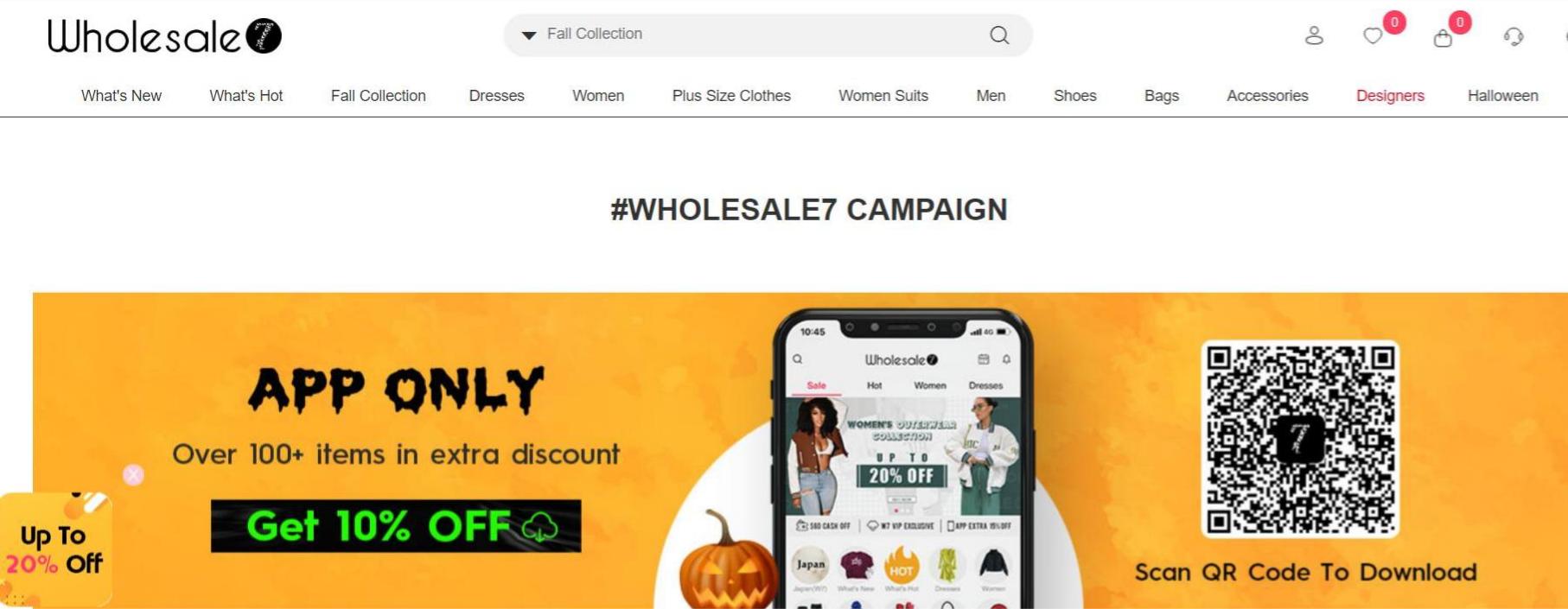The image size is (1568, 609).
Task: Open the Designers link in red
Action: coord(1390,96)
